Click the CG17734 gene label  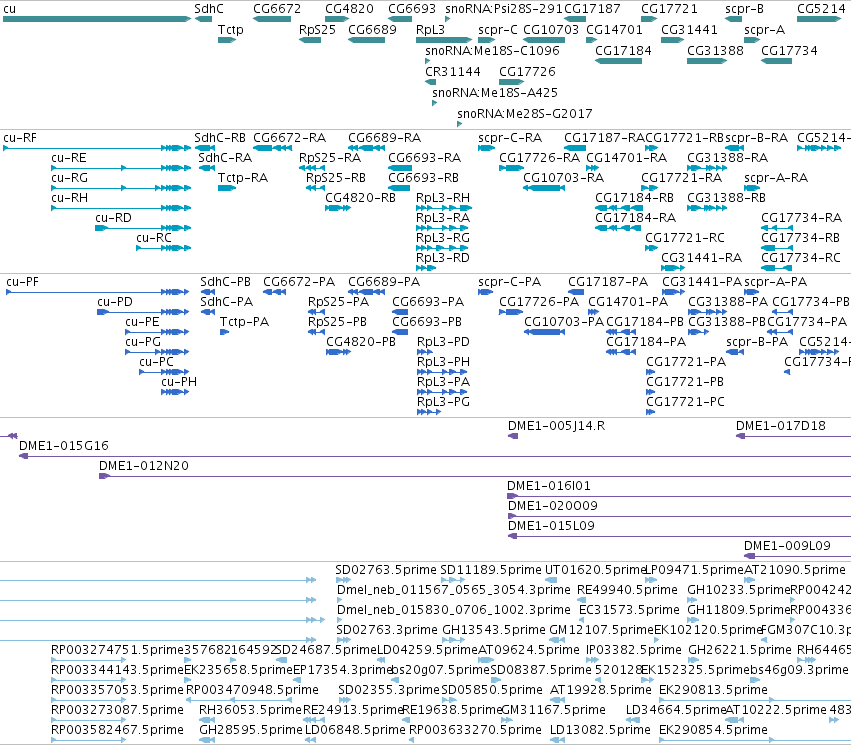point(789,50)
